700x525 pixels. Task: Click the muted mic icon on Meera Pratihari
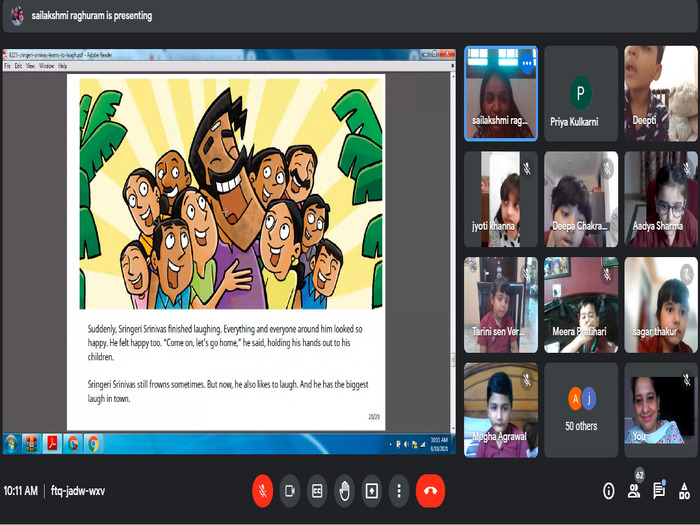pos(607,274)
